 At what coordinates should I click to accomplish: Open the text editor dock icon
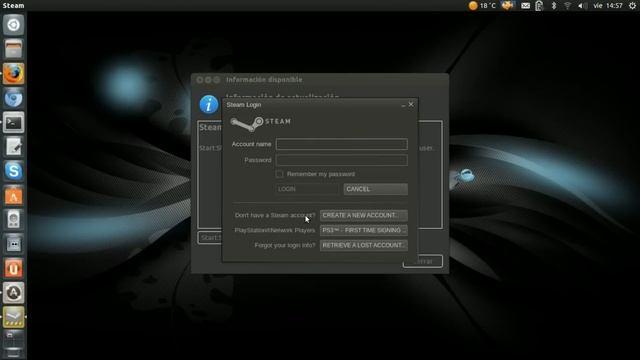(13, 147)
